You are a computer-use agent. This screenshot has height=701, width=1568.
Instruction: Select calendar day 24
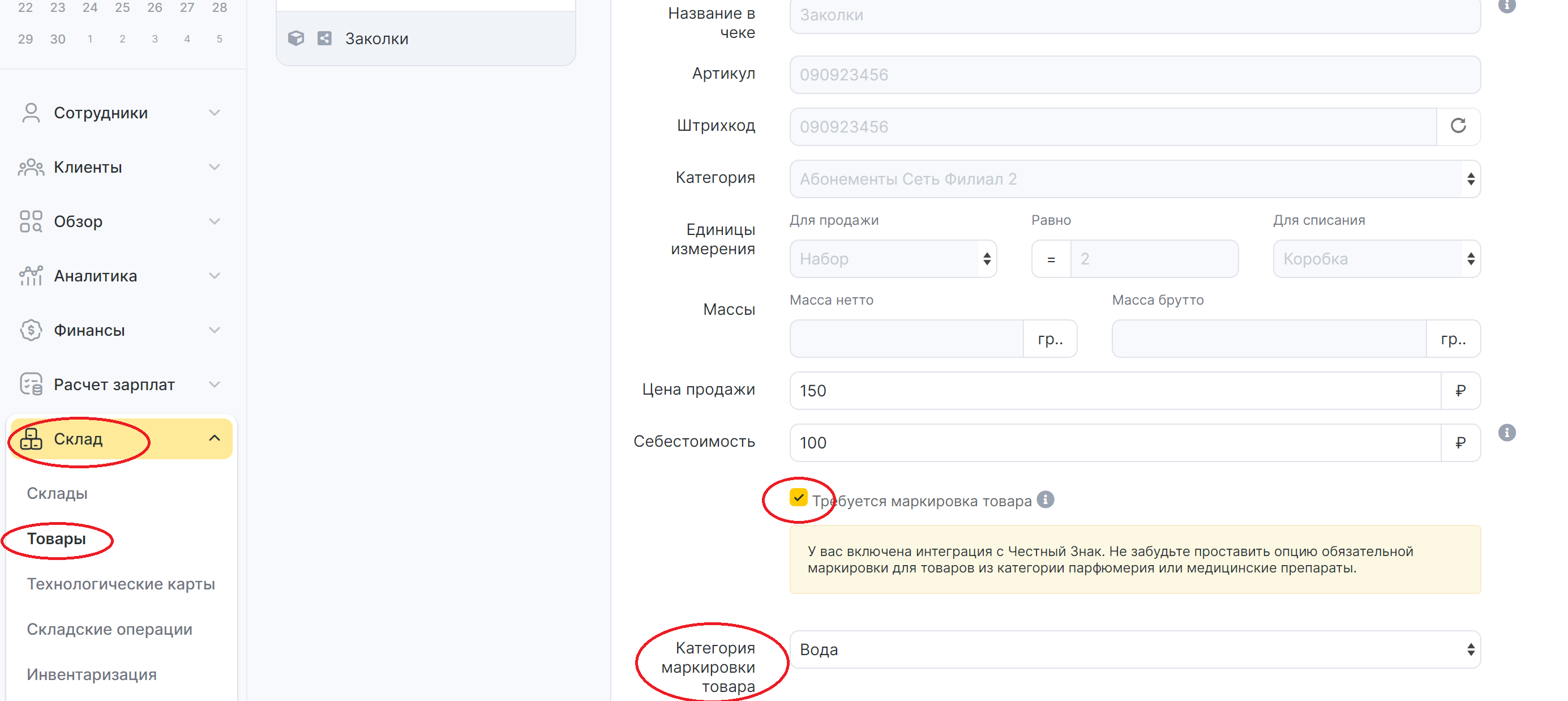pyautogui.click(x=90, y=7)
